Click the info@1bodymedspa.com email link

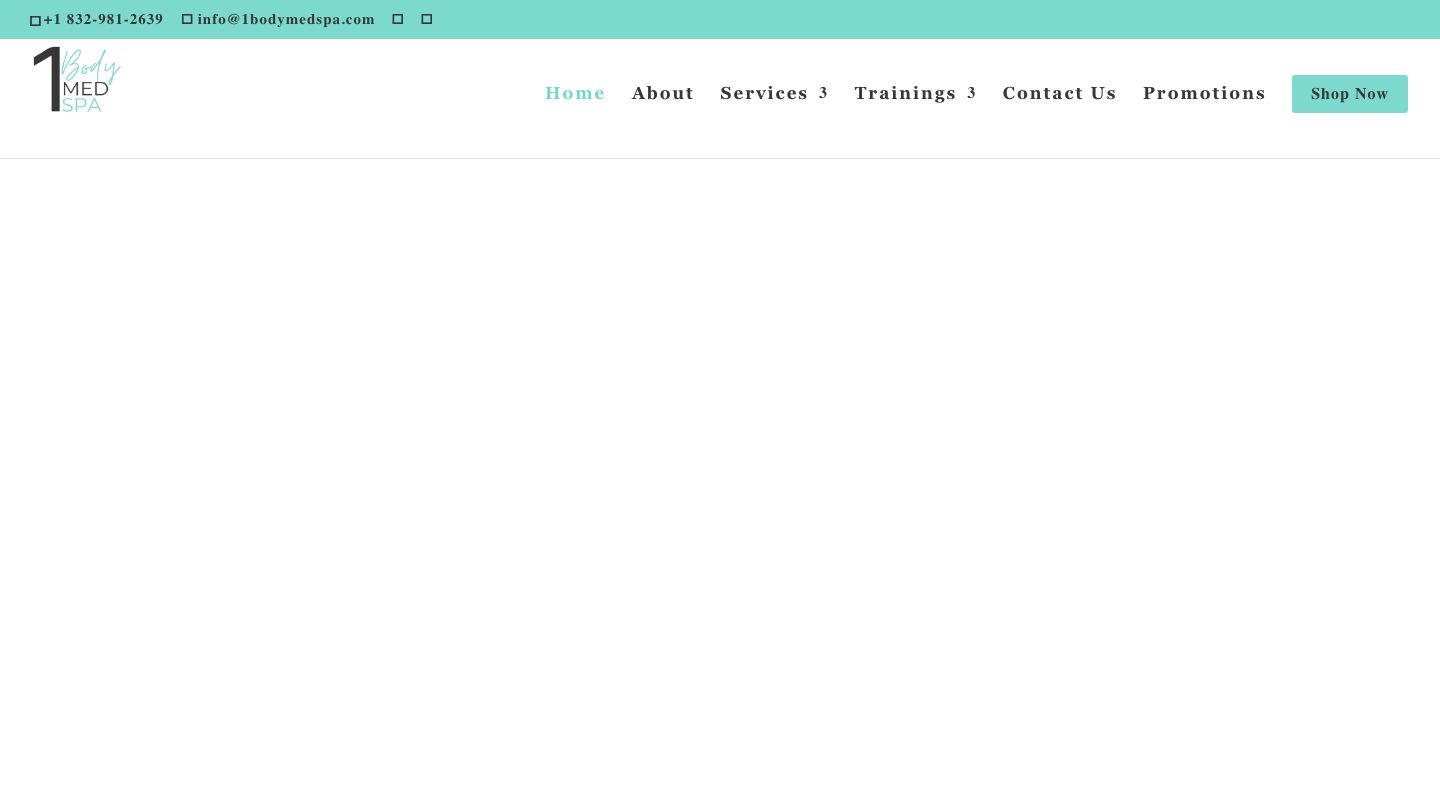click(286, 19)
